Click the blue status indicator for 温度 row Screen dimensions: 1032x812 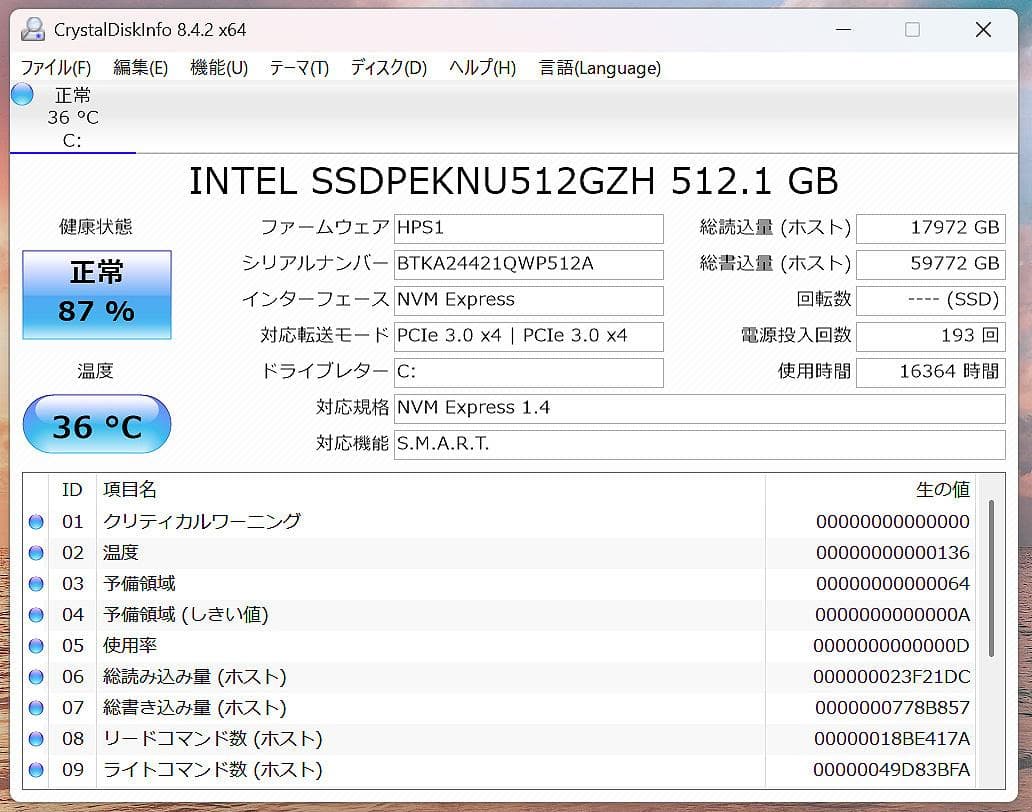36,552
